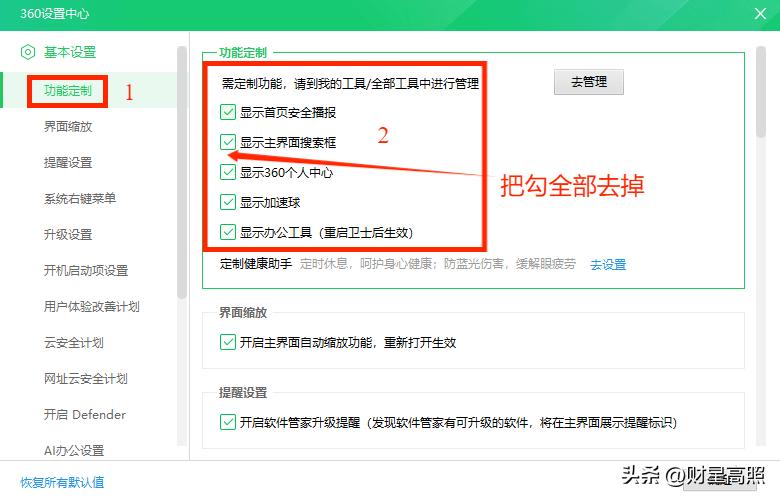Click 恢复所有默认值 link
This screenshot has width=780, height=500.
(62, 482)
